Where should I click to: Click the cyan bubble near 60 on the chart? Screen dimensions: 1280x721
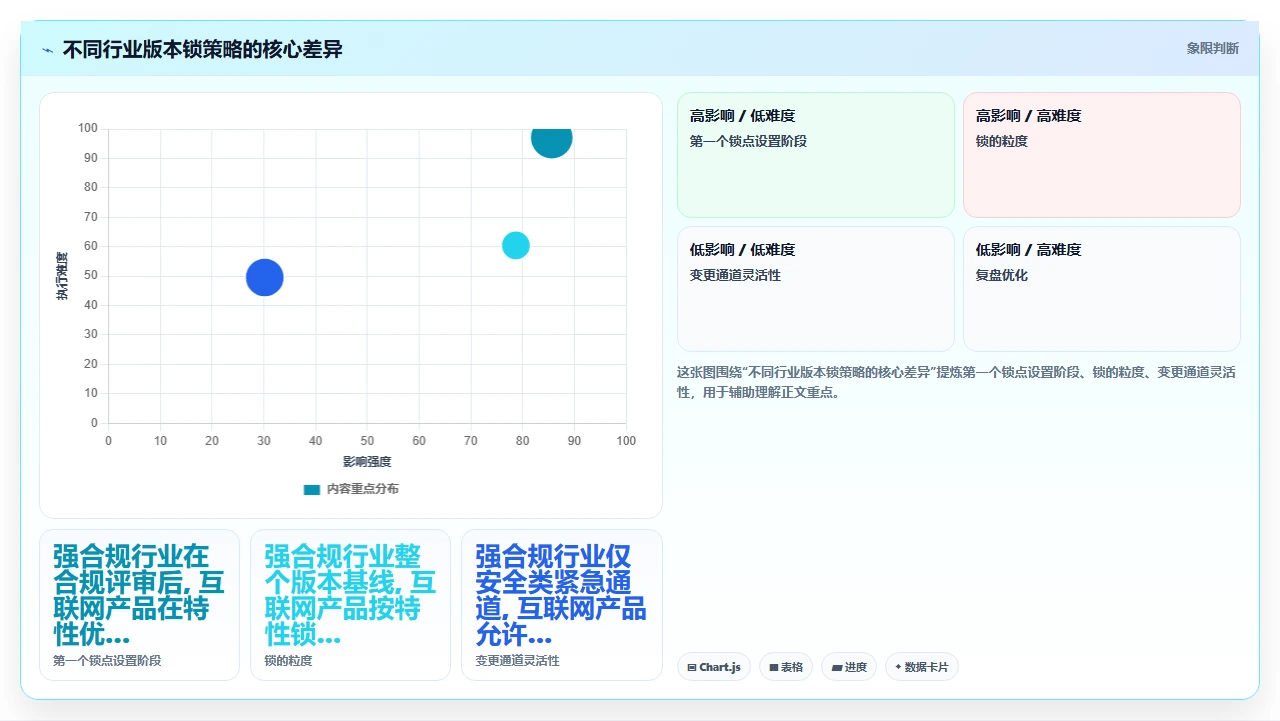tap(515, 245)
